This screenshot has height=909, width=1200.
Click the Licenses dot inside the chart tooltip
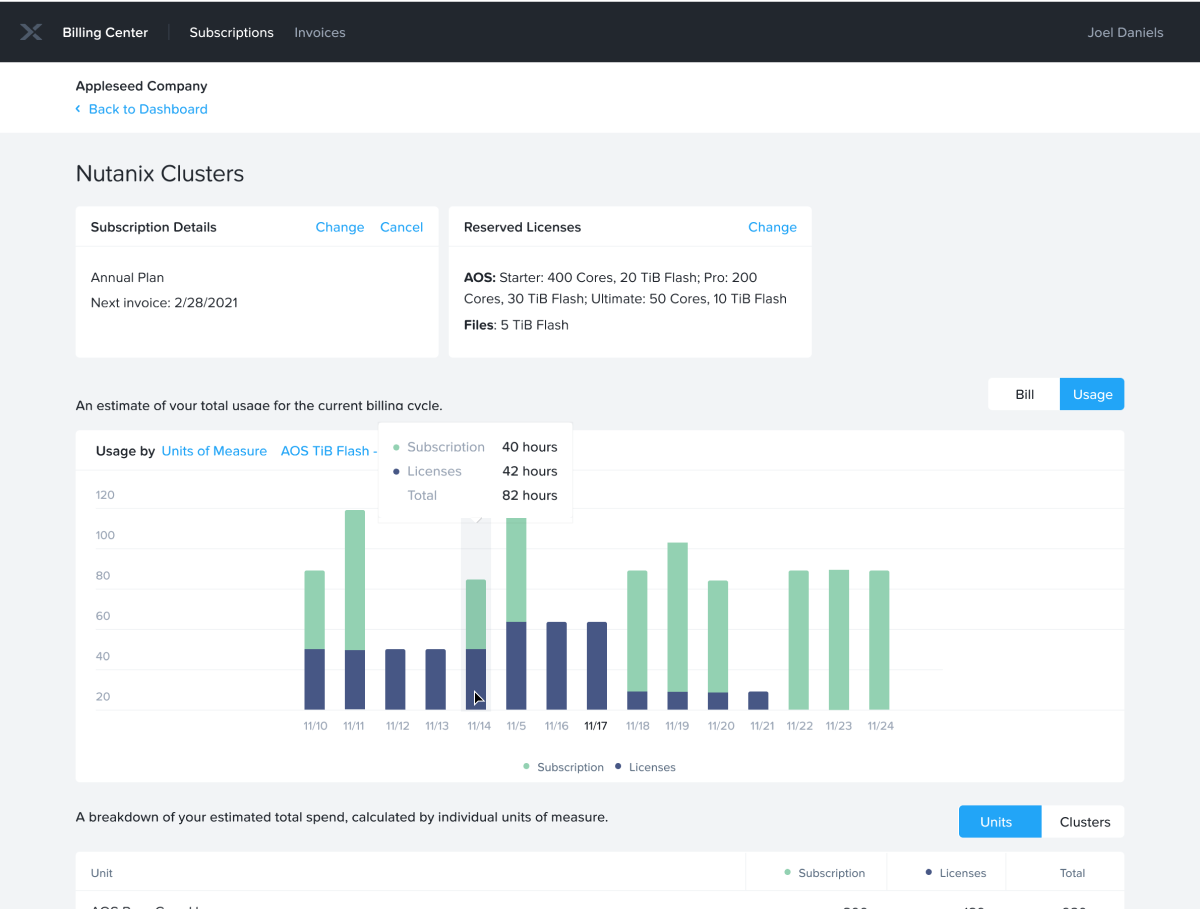click(x=397, y=471)
